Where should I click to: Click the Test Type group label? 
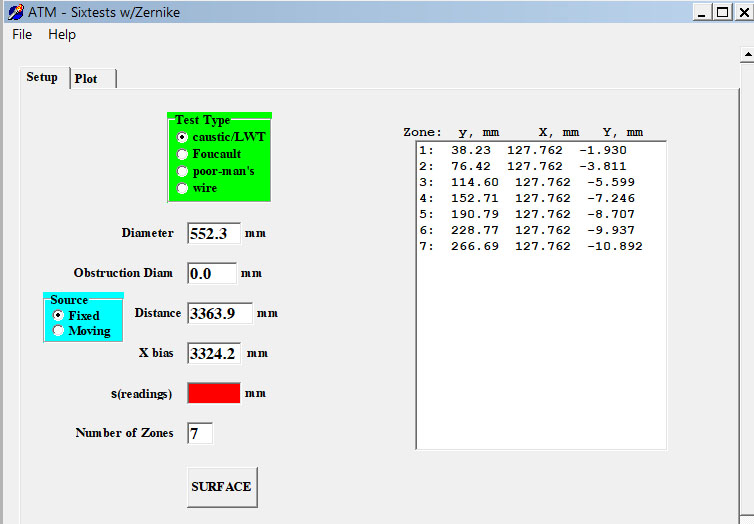coord(202,120)
